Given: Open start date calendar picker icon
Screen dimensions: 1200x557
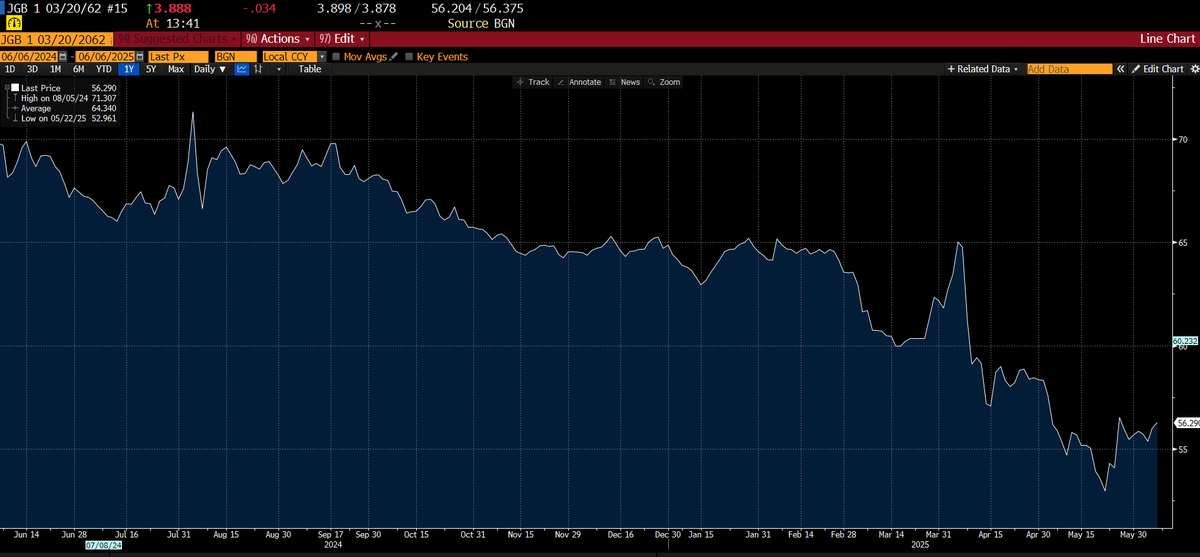Looking at the screenshot, I should point(63,57).
